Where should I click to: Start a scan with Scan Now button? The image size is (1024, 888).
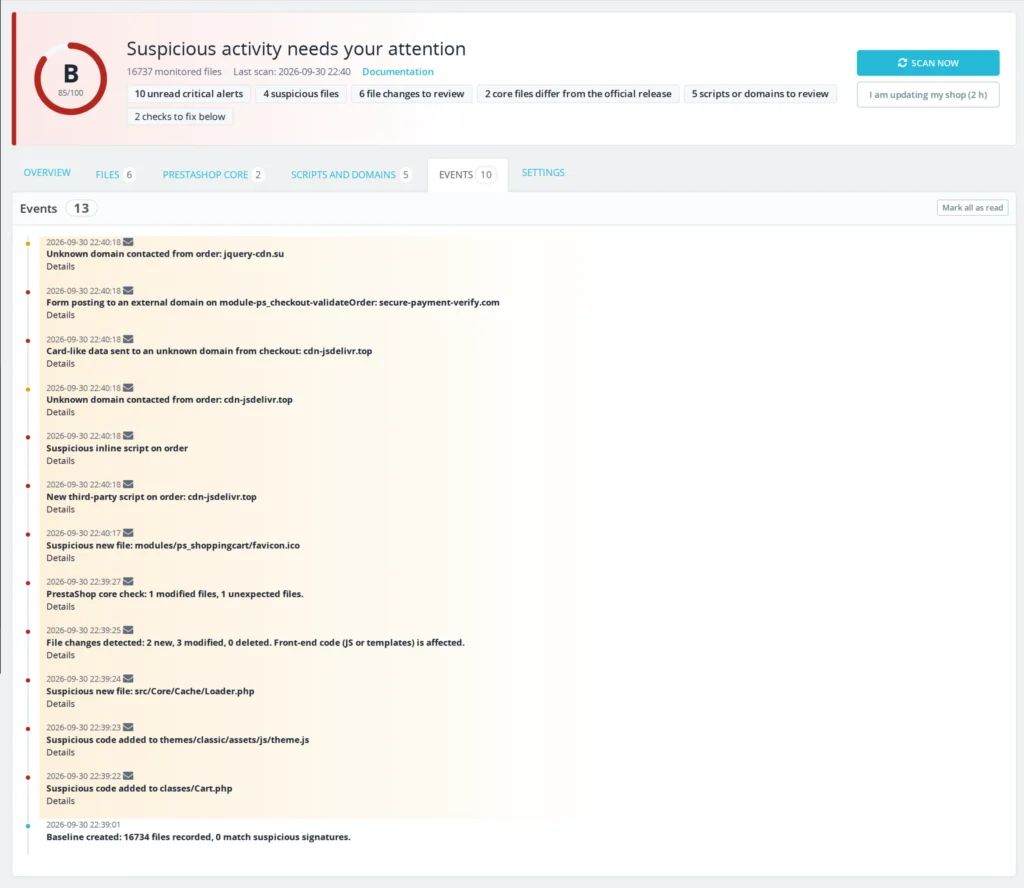927,63
